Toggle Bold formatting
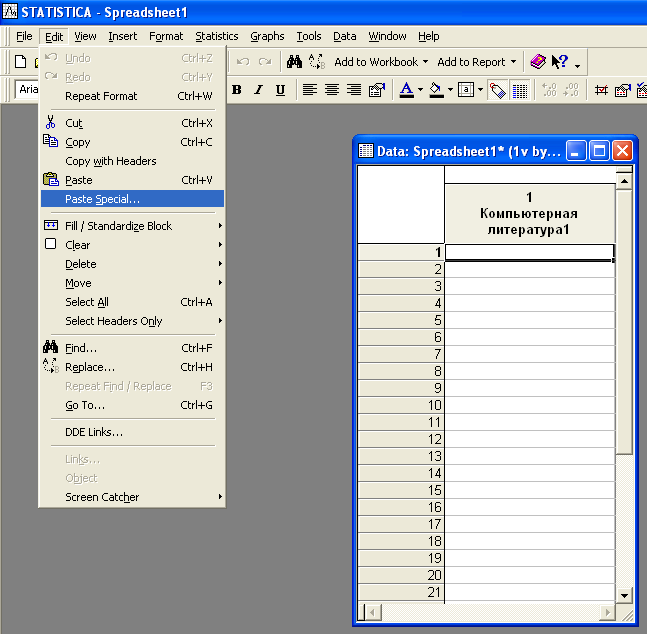 tap(237, 90)
